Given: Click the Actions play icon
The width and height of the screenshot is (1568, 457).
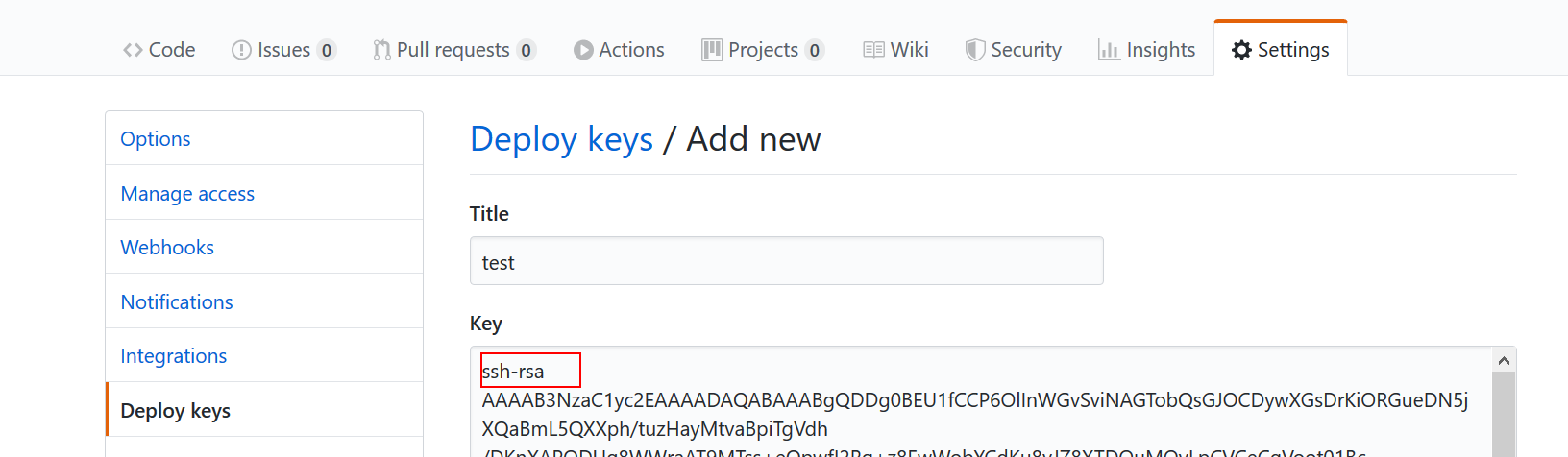Looking at the screenshot, I should pos(583,50).
